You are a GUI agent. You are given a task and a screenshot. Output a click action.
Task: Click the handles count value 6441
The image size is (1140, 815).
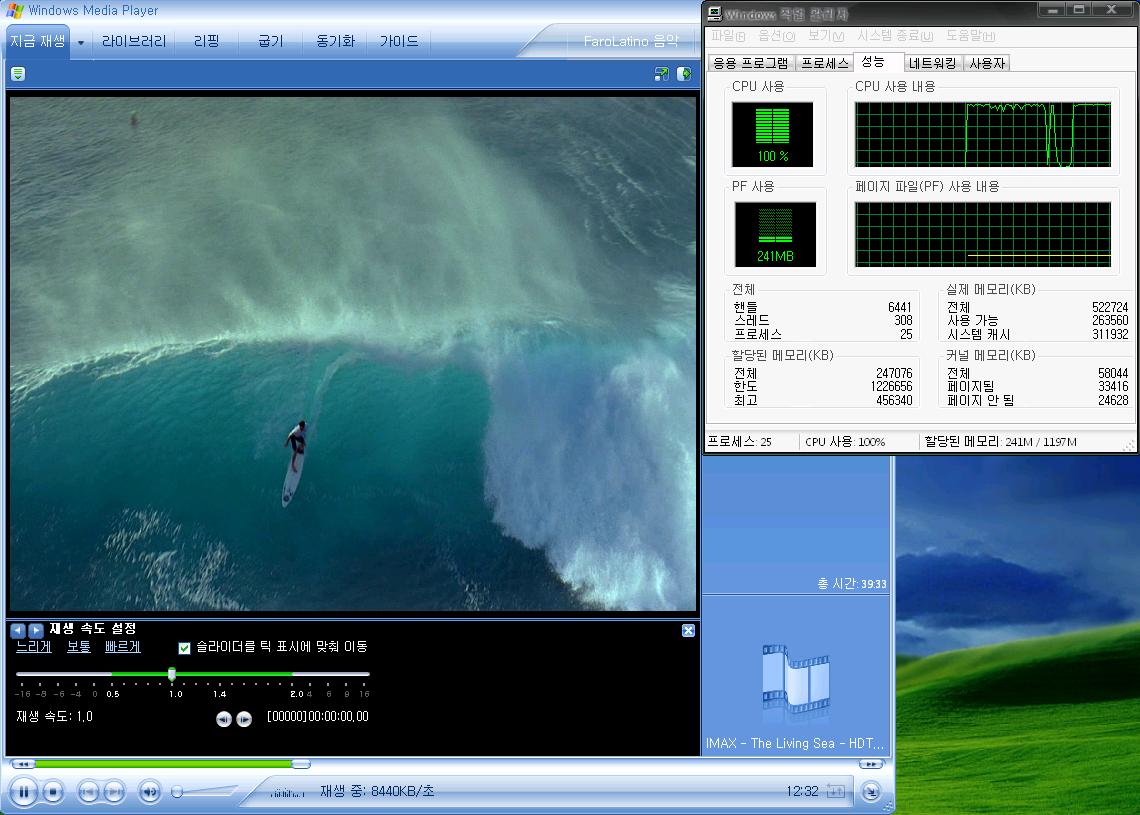pyautogui.click(x=899, y=307)
